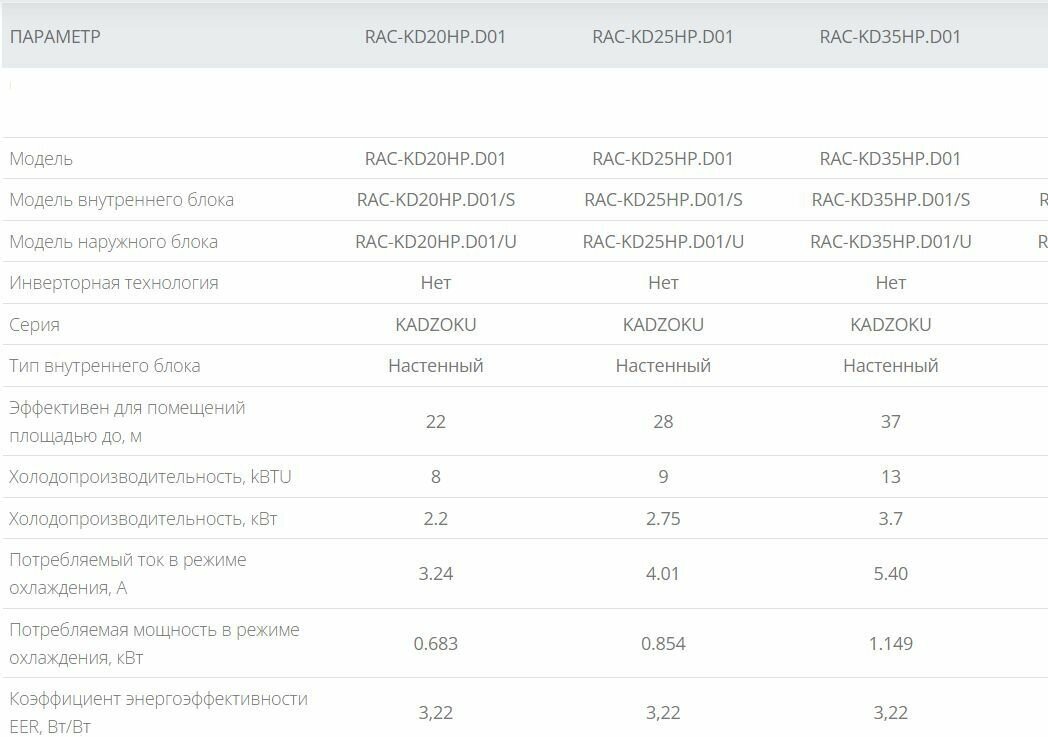Click the RAC-KD35HP.D01/S cell
This screenshot has width=1048, height=737.
coord(891,200)
